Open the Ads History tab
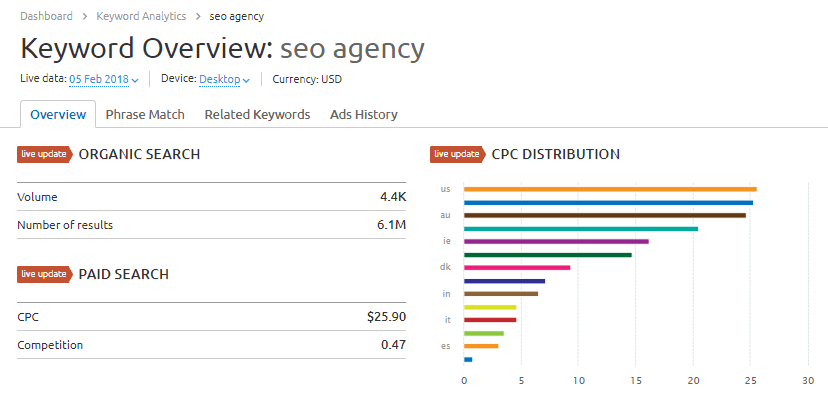Viewport: 828px width, 397px height. click(x=364, y=115)
